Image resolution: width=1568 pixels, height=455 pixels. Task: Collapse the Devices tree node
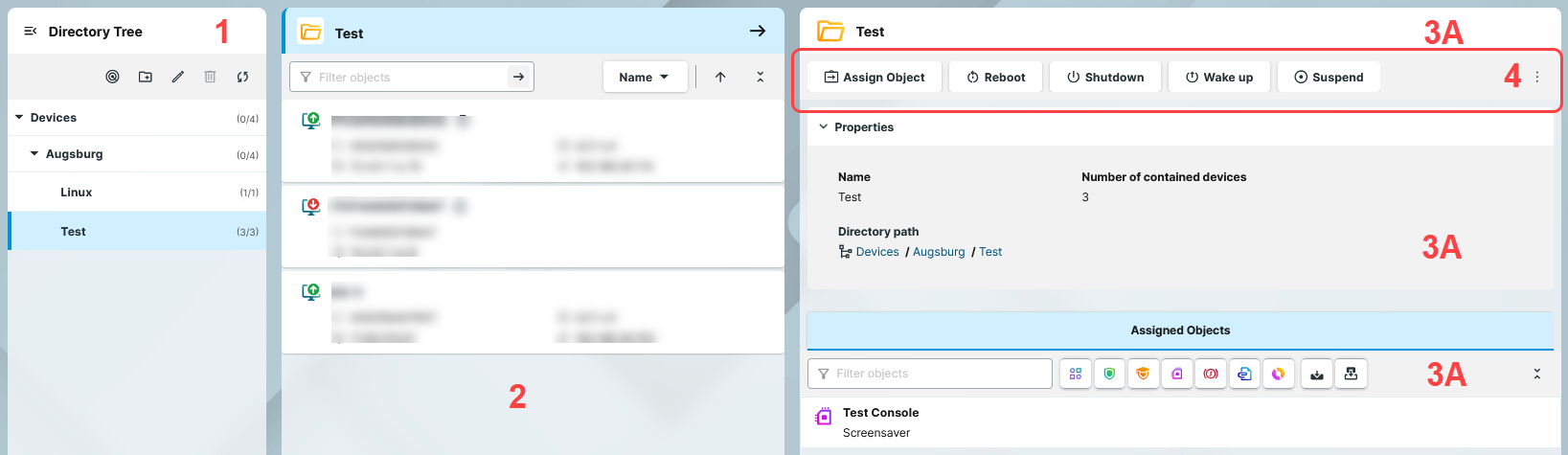(x=19, y=118)
